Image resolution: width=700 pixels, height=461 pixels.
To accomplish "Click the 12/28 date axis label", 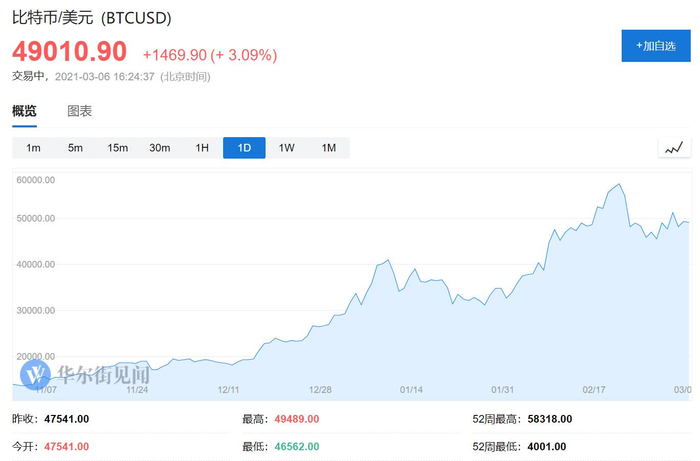I will coord(321,390).
